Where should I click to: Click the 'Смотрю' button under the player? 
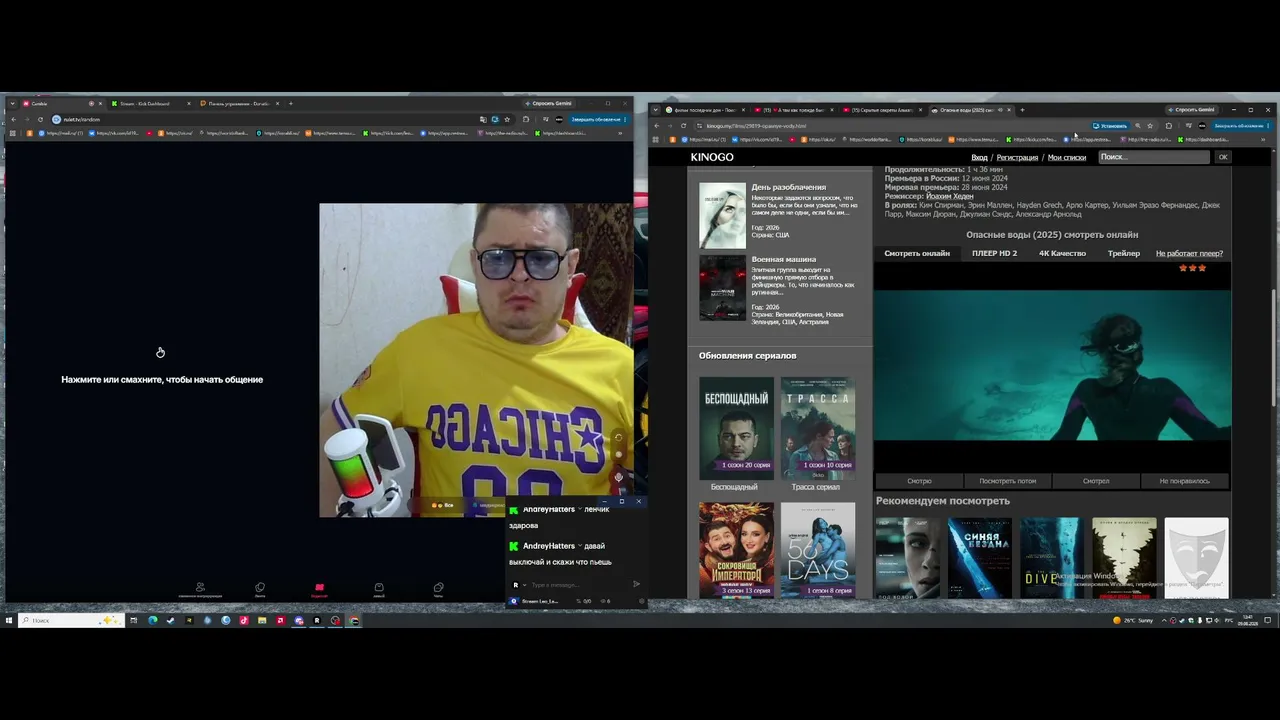tap(919, 481)
